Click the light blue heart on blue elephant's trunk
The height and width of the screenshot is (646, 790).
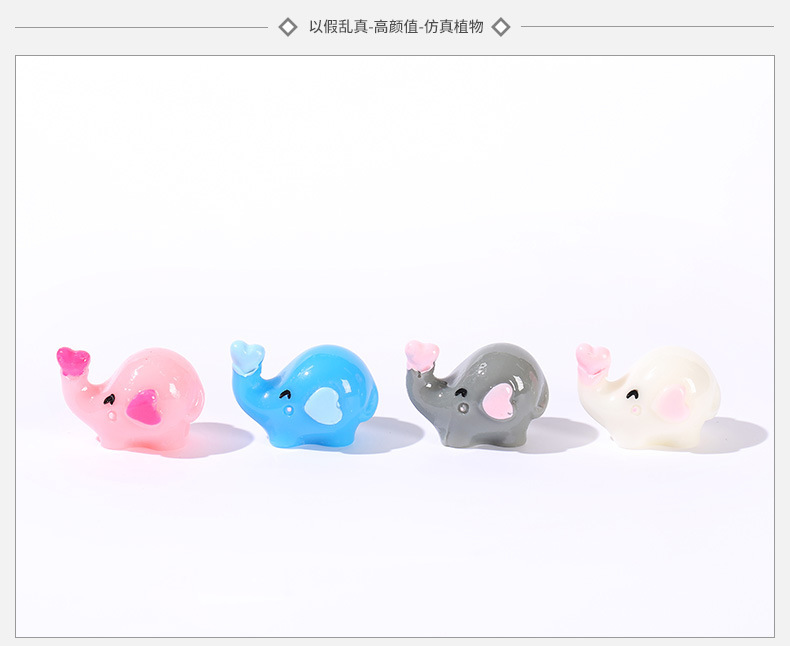(x=247, y=357)
